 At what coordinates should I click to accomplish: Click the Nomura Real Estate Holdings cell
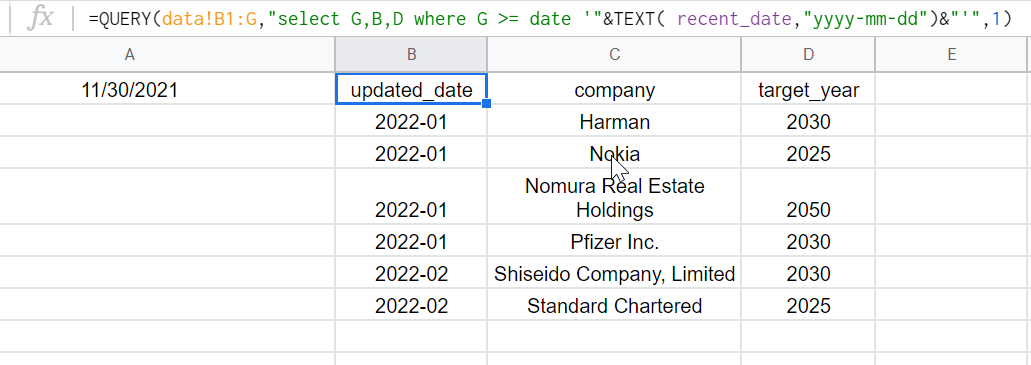614,197
